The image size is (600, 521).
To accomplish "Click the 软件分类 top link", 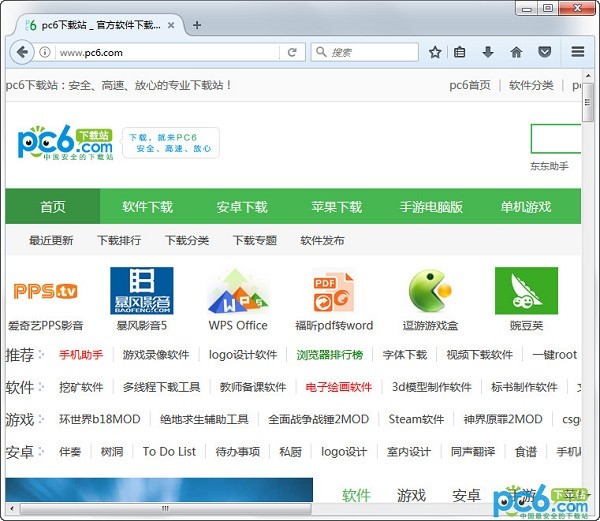I will (531, 85).
